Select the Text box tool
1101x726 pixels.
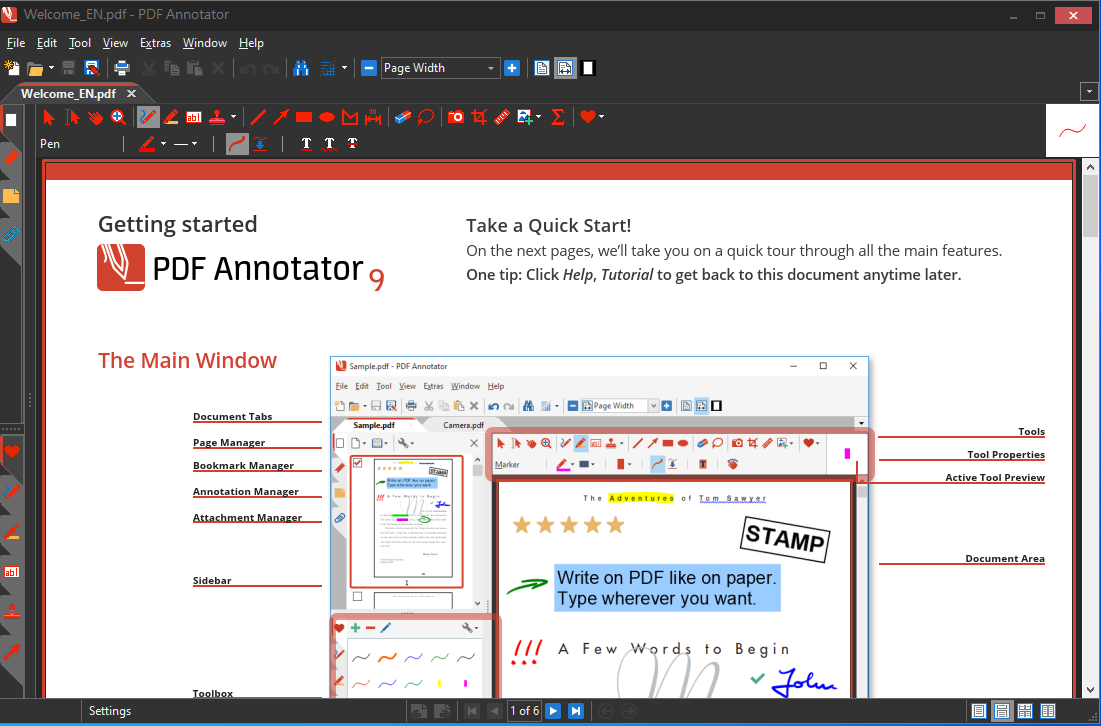tap(194, 117)
